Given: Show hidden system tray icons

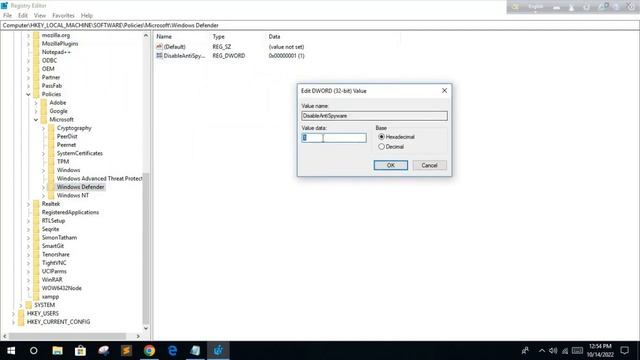Looking at the screenshot, I should coord(542,351).
